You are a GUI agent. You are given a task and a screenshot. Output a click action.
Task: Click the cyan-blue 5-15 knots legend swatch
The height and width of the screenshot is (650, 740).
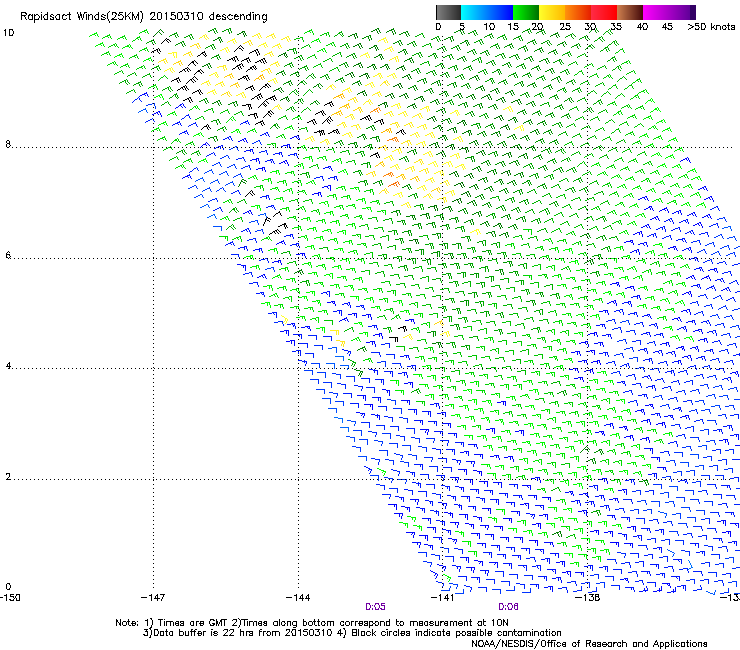(487, 12)
